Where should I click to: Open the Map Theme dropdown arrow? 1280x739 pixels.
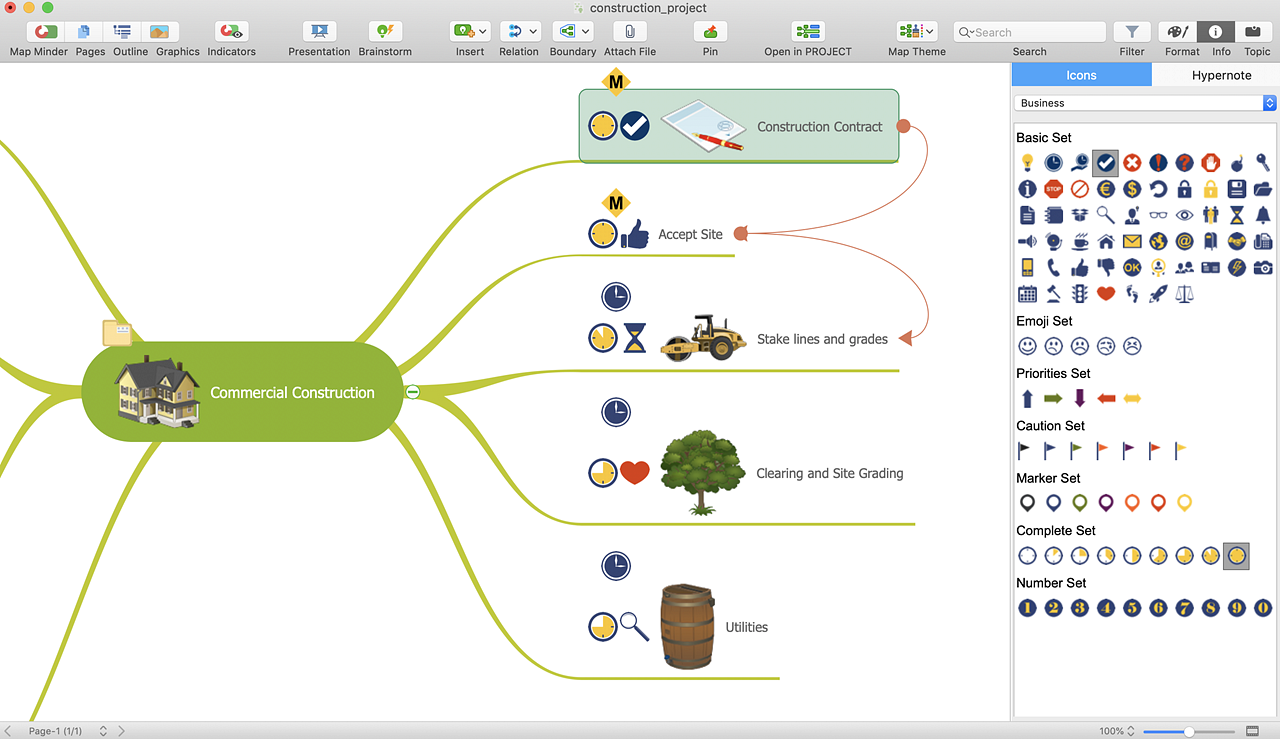click(930, 32)
